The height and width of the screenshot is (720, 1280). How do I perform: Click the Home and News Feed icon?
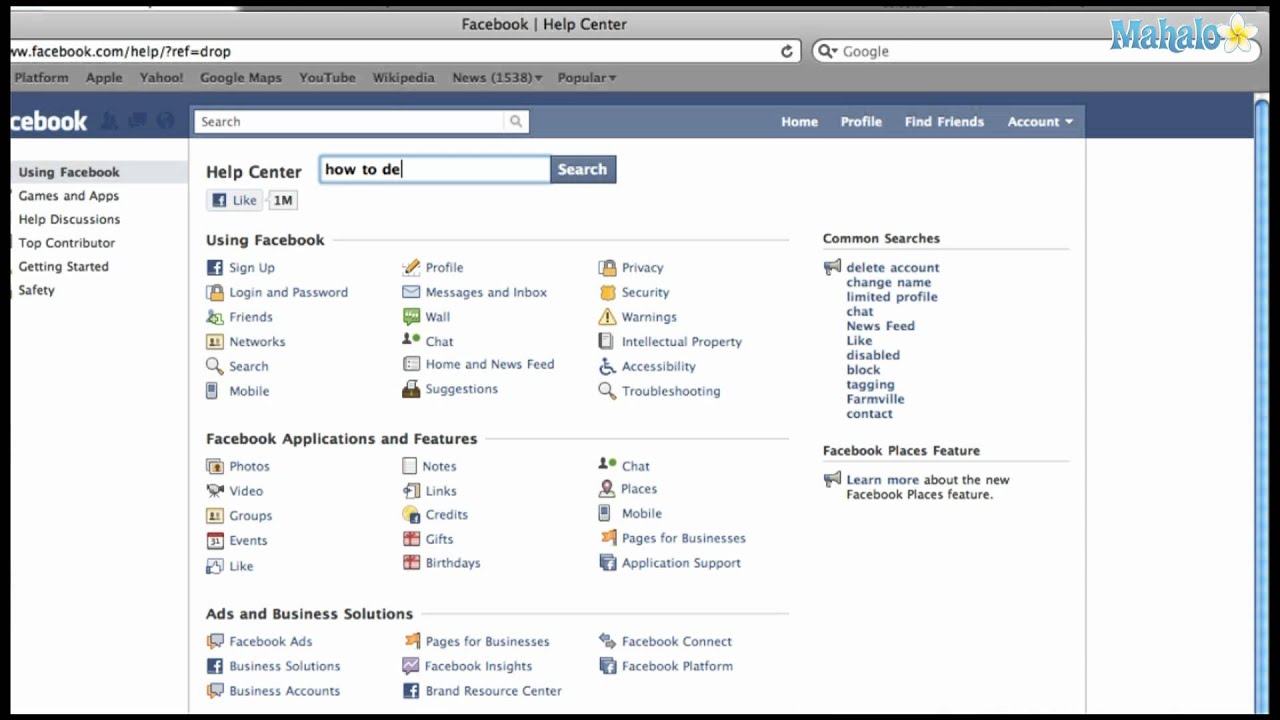pyautogui.click(x=411, y=364)
